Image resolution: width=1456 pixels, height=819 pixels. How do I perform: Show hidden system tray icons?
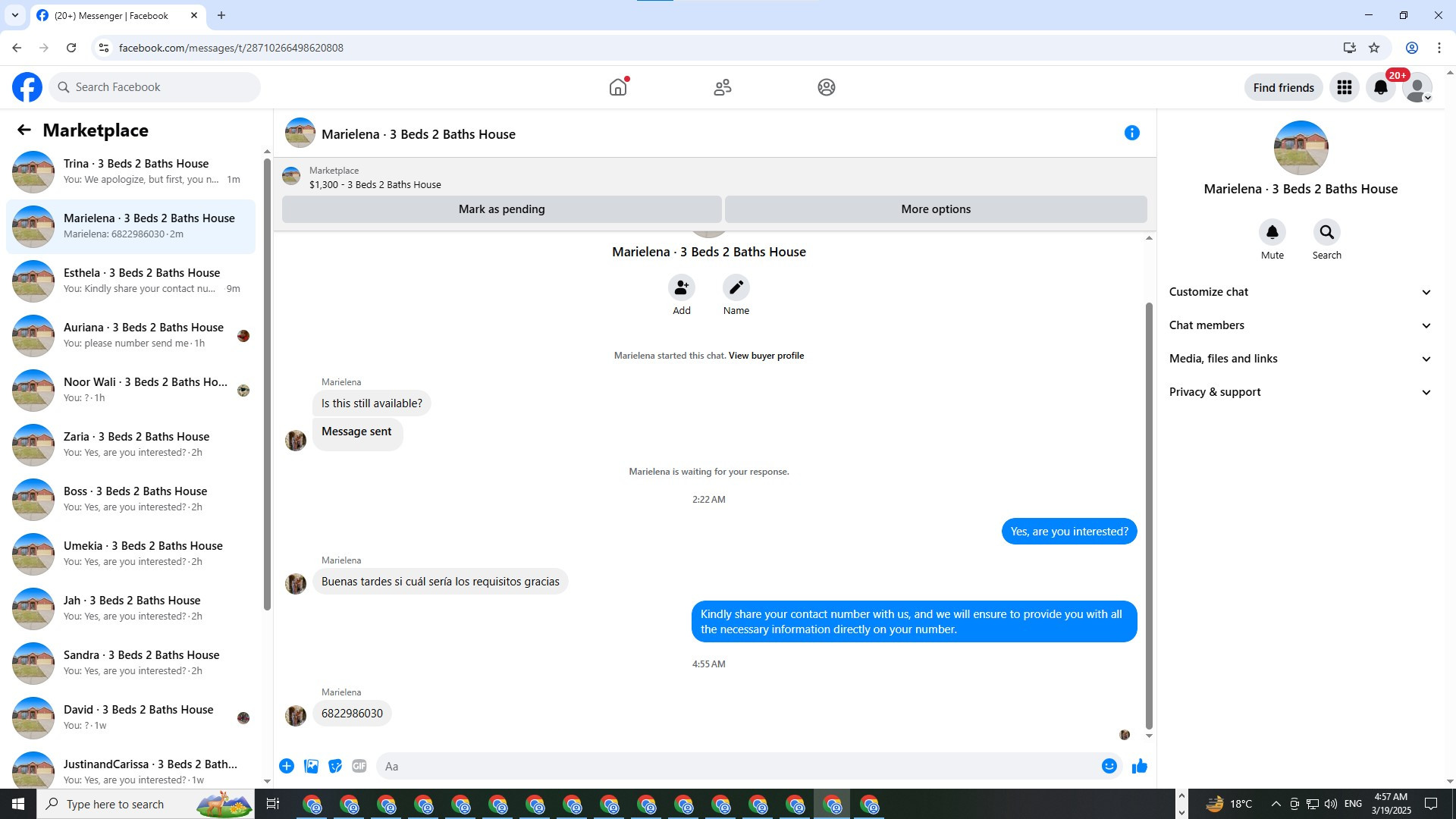[1276, 804]
